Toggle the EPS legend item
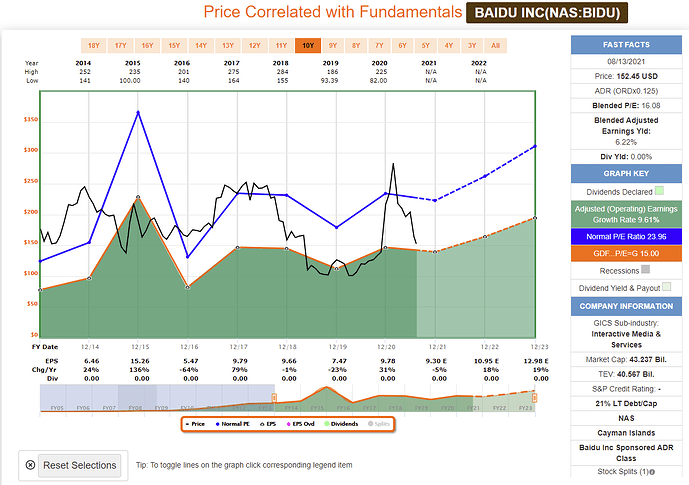Viewport: 689px width, 485px height. click(x=268, y=424)
